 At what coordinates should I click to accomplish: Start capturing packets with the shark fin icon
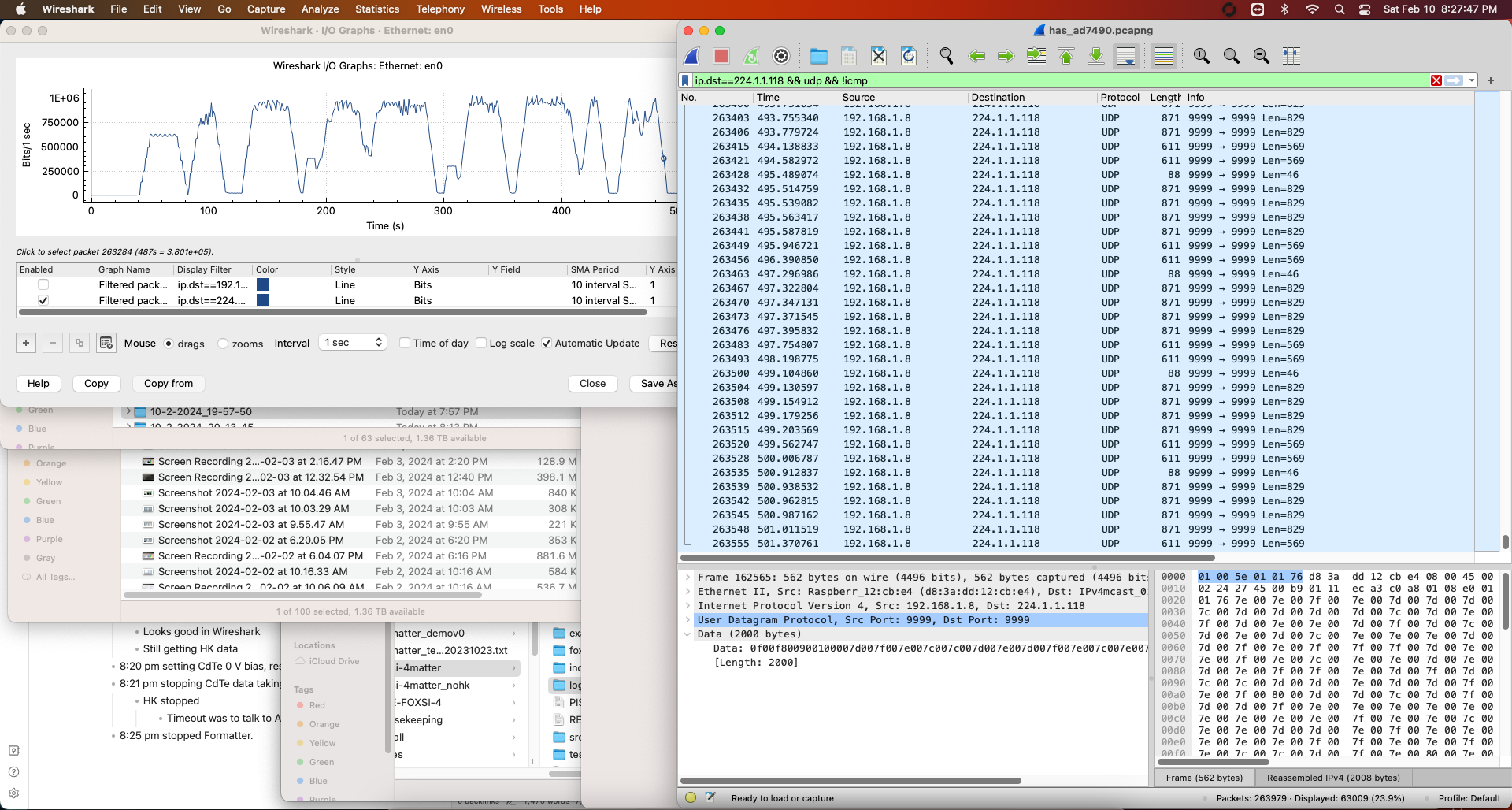click(x=692, y=56)
